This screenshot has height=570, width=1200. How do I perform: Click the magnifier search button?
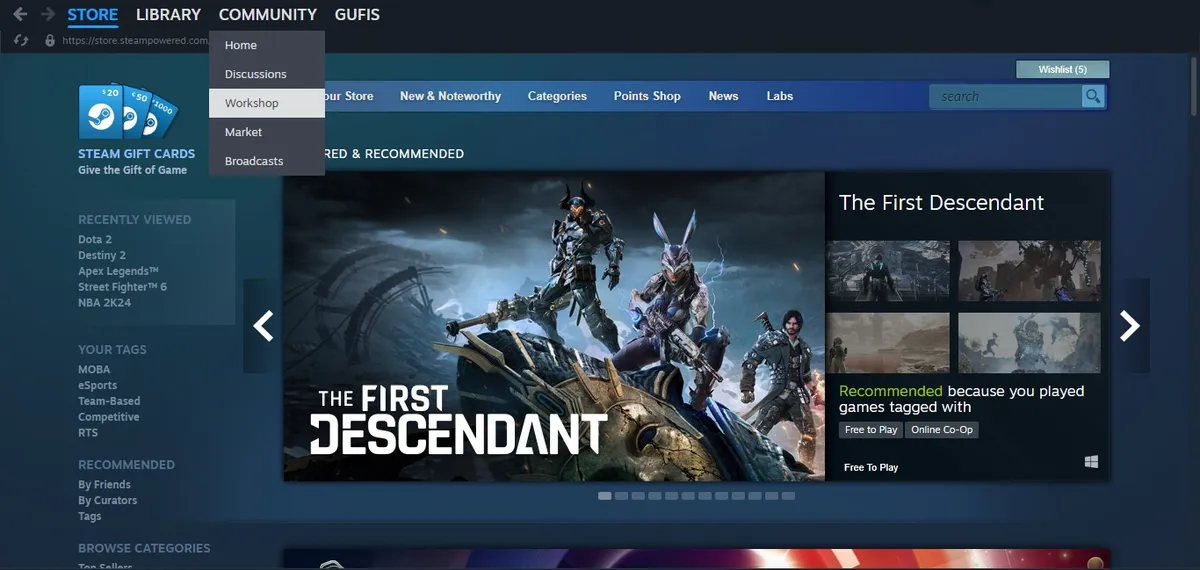tap(1093, 96)
